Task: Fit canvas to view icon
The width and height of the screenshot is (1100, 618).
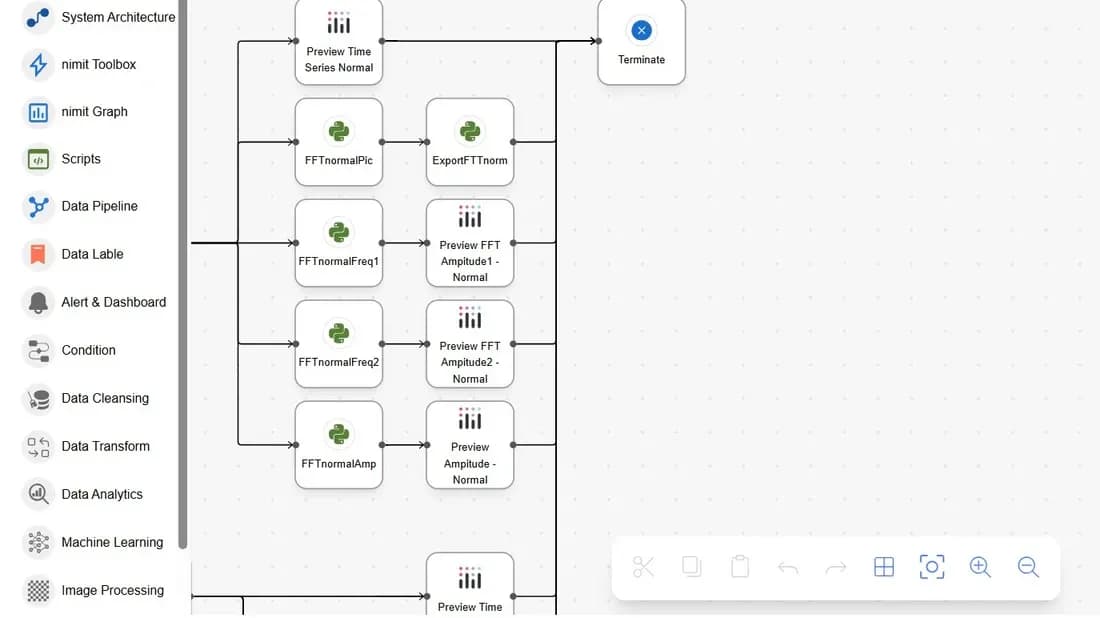Action: tap(932, 567)
